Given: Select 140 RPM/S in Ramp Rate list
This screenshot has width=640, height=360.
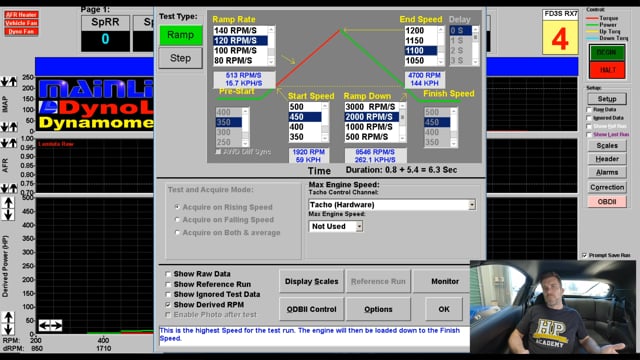Looking at the screenshot, I should [x=240, y=31].
